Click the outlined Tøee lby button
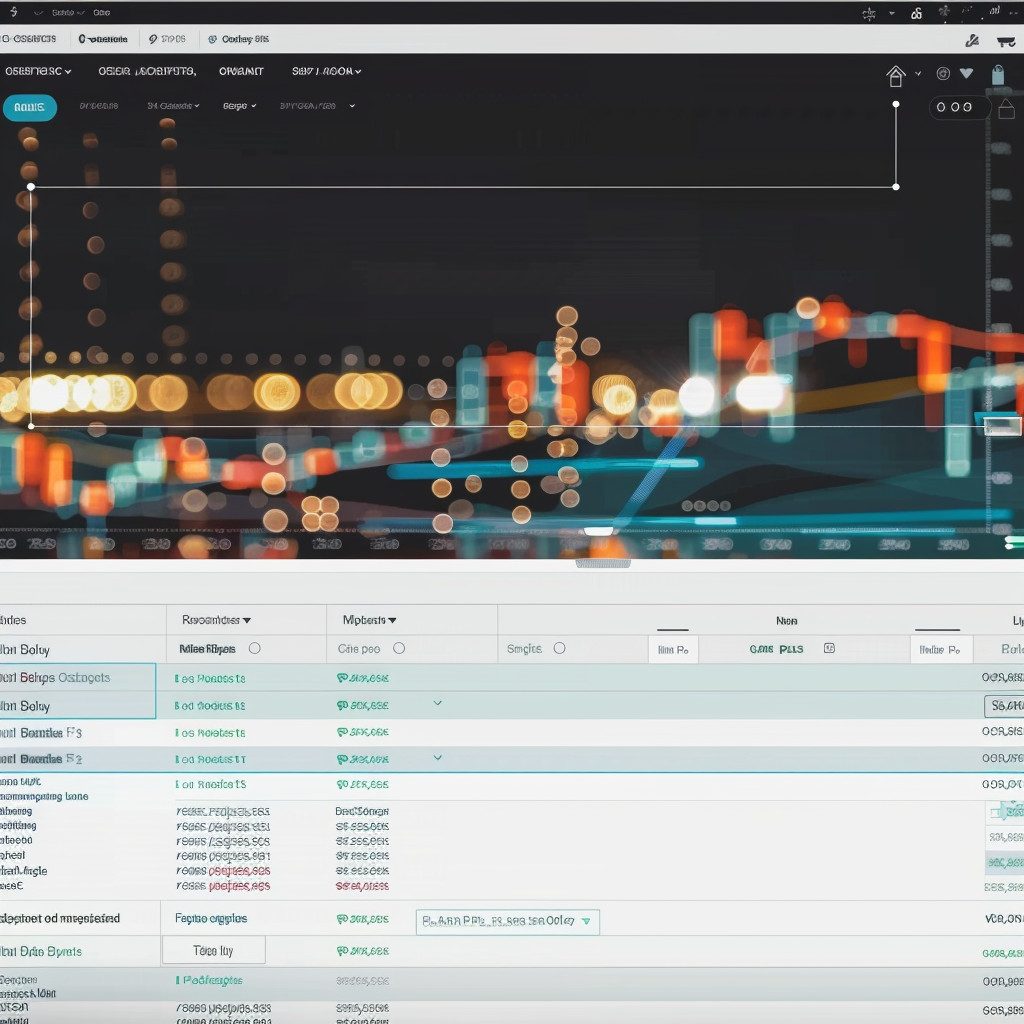This screenshot has width=1024, height=1024. point(214,950)
